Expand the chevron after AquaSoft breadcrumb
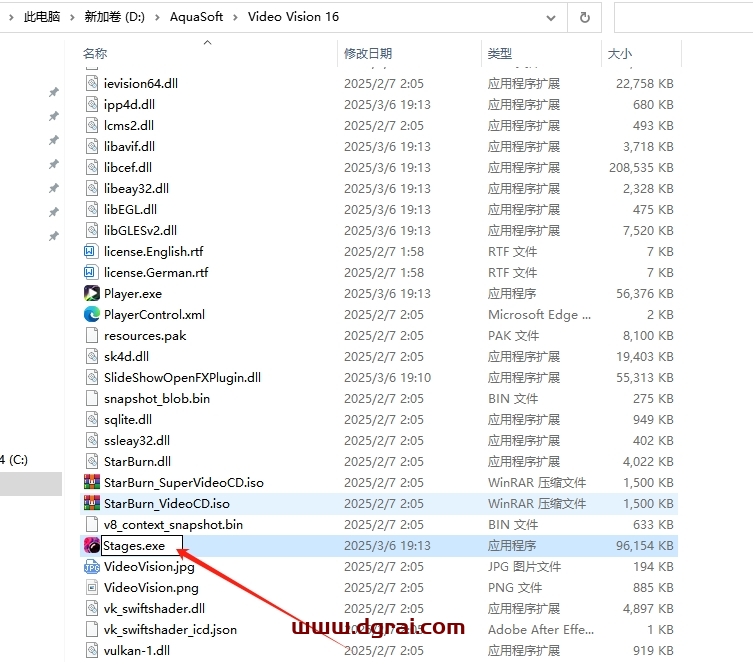The image size is (753, 664). pos(235,17)
